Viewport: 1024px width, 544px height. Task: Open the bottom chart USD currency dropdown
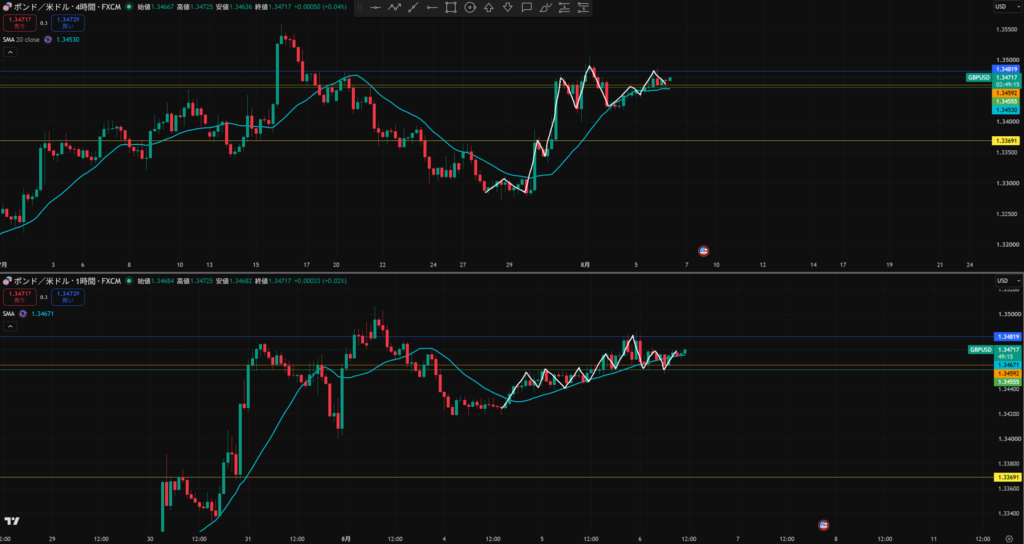[1006, 281]
